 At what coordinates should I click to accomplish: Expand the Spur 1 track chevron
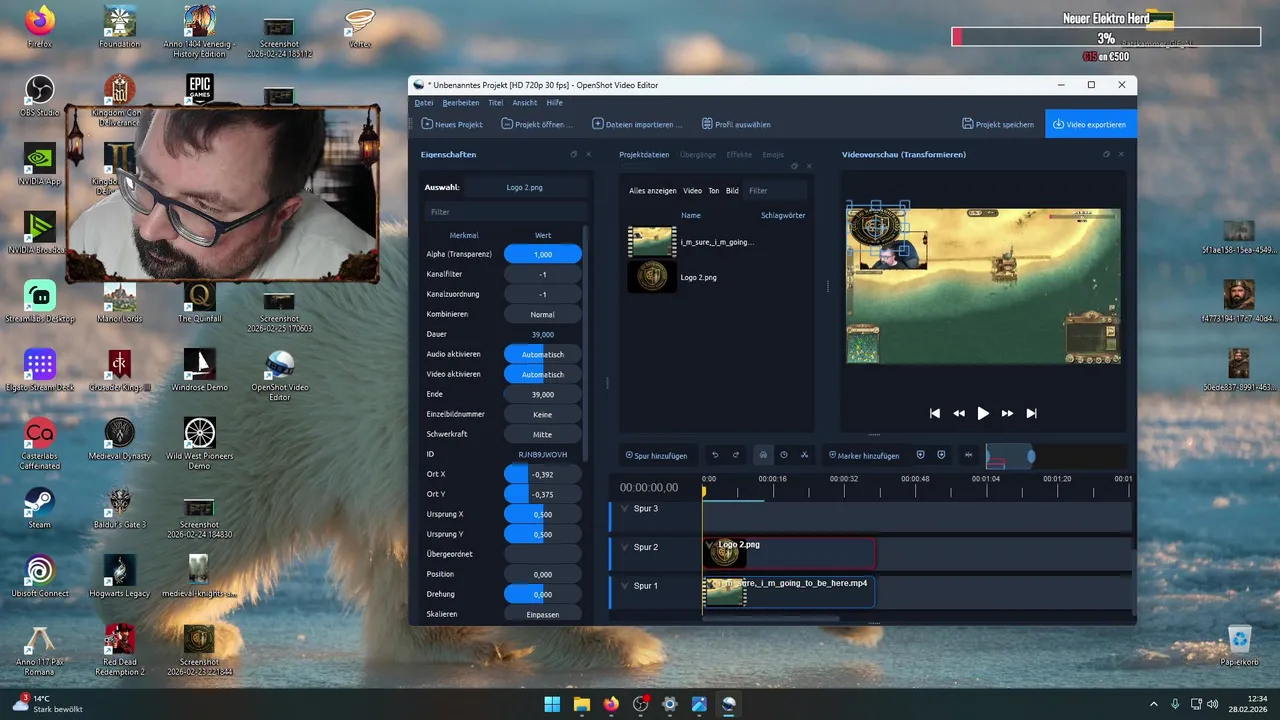[x=625, y=586]
